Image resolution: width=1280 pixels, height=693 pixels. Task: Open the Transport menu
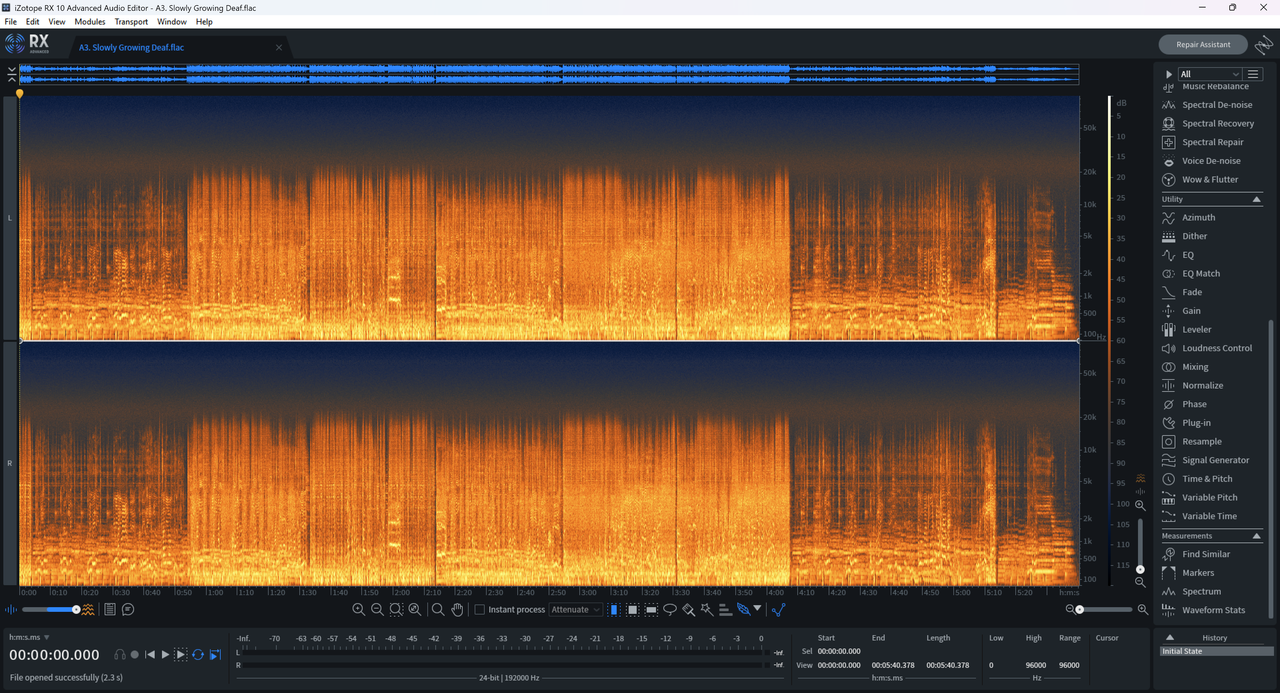[x=131, y=21]
